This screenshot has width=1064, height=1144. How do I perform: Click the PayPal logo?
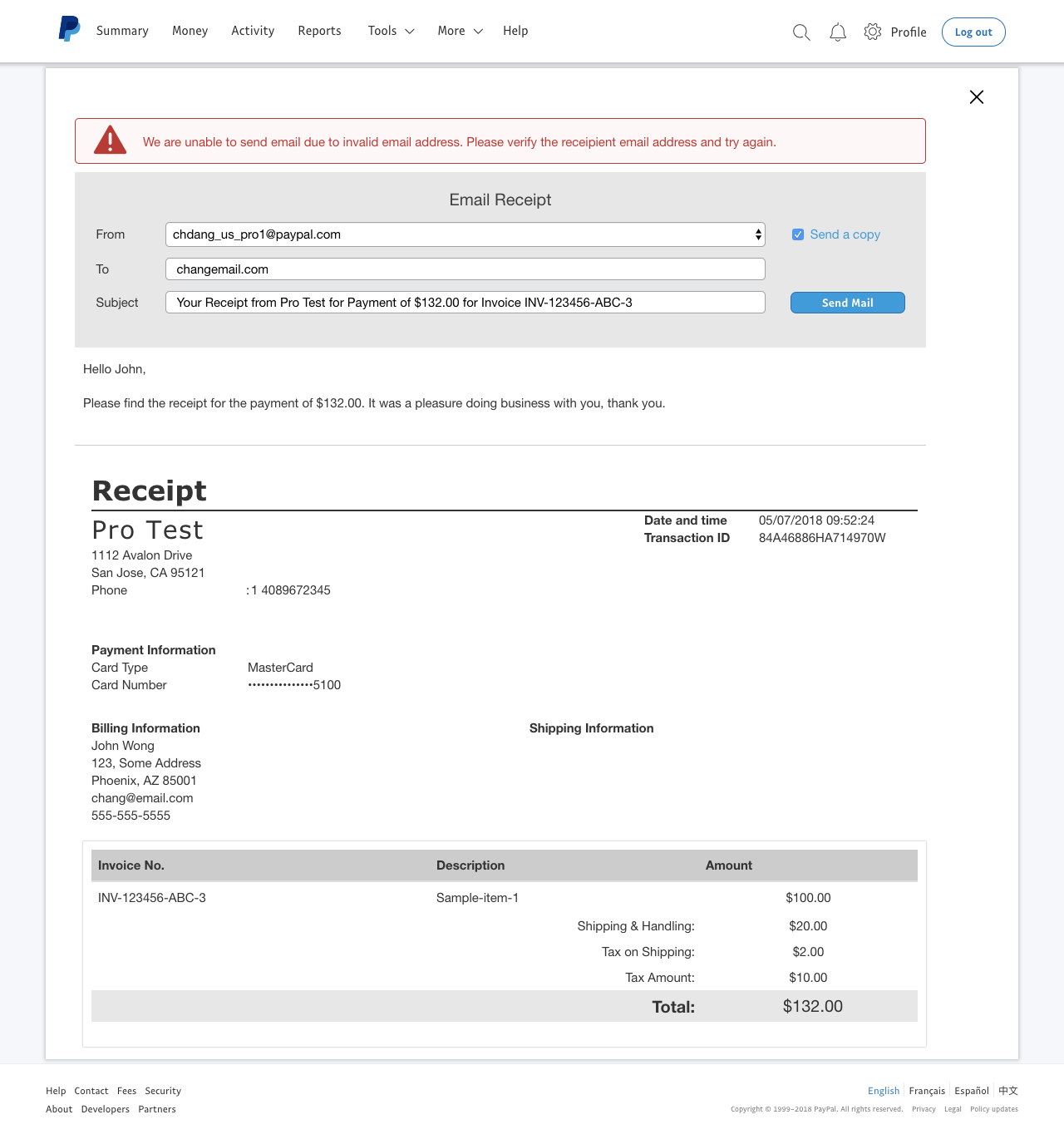pos(68,30)
